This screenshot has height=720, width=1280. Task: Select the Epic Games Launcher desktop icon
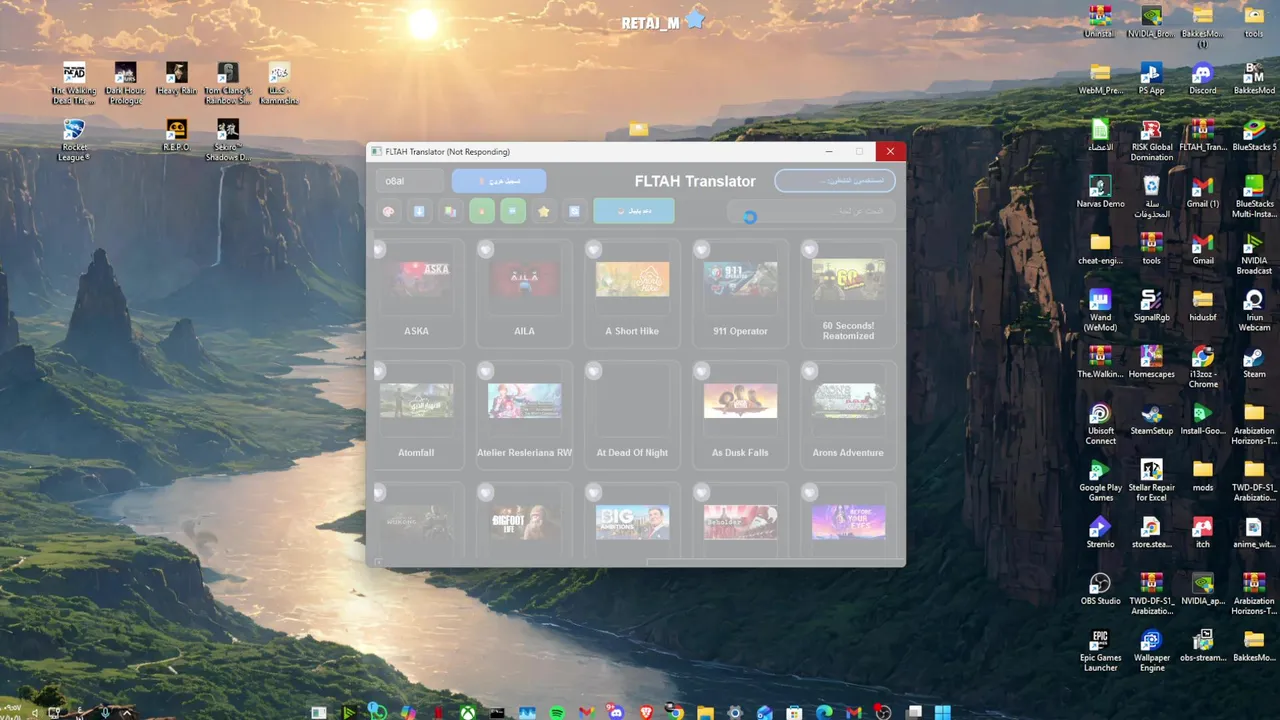pos(1100,651)
